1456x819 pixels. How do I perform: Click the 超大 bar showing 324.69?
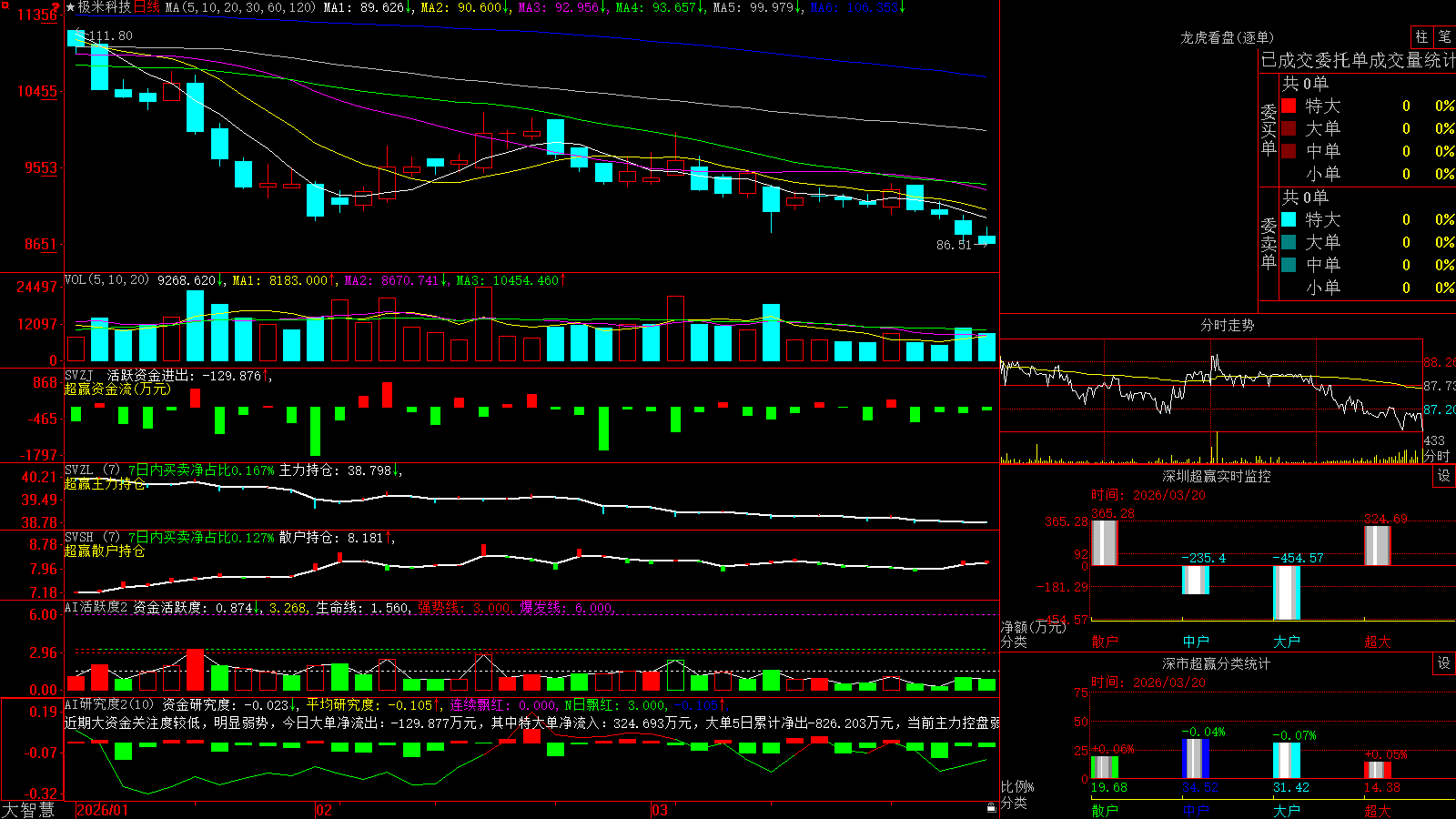click(1377, 546)
